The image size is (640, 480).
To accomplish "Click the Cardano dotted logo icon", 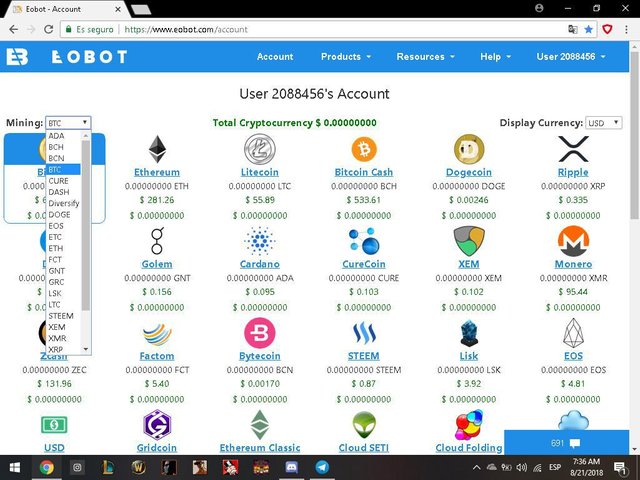I will 260,241.
